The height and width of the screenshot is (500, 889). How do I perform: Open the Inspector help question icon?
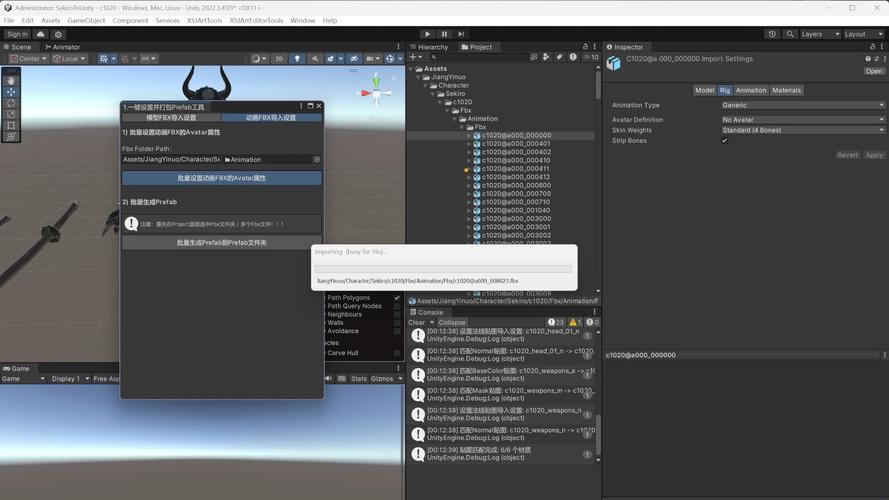867,58
